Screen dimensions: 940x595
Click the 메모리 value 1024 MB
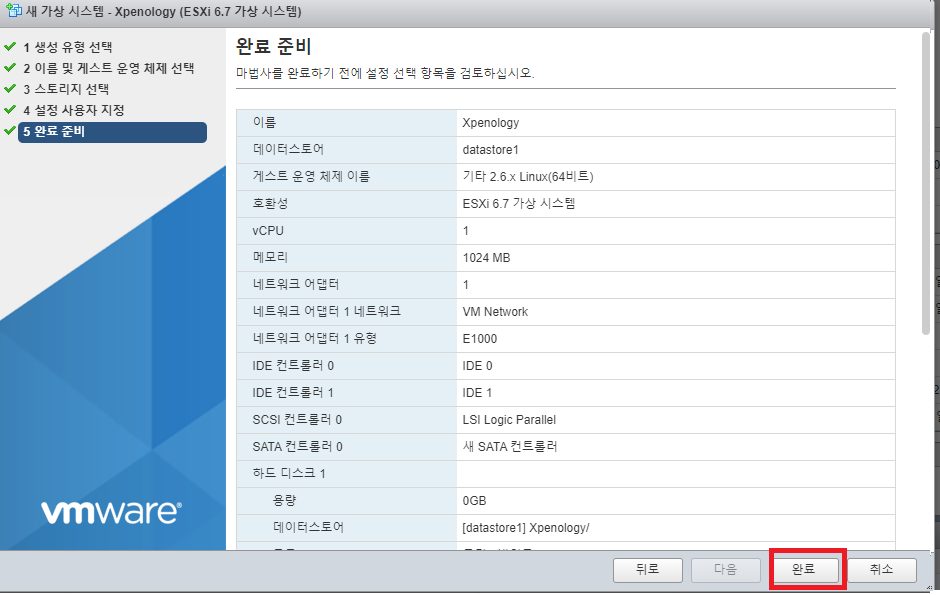[486, 258]
